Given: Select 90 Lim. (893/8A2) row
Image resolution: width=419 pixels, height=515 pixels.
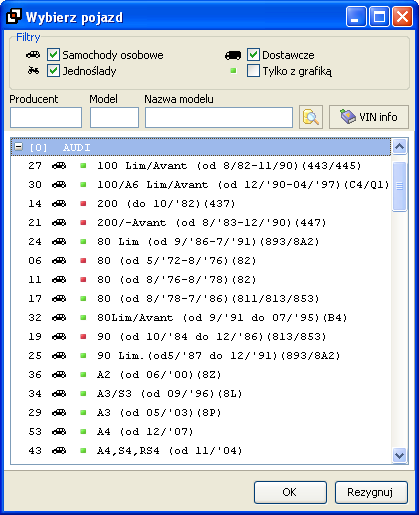Looking at the screenshot, I should tap(201, 356).
